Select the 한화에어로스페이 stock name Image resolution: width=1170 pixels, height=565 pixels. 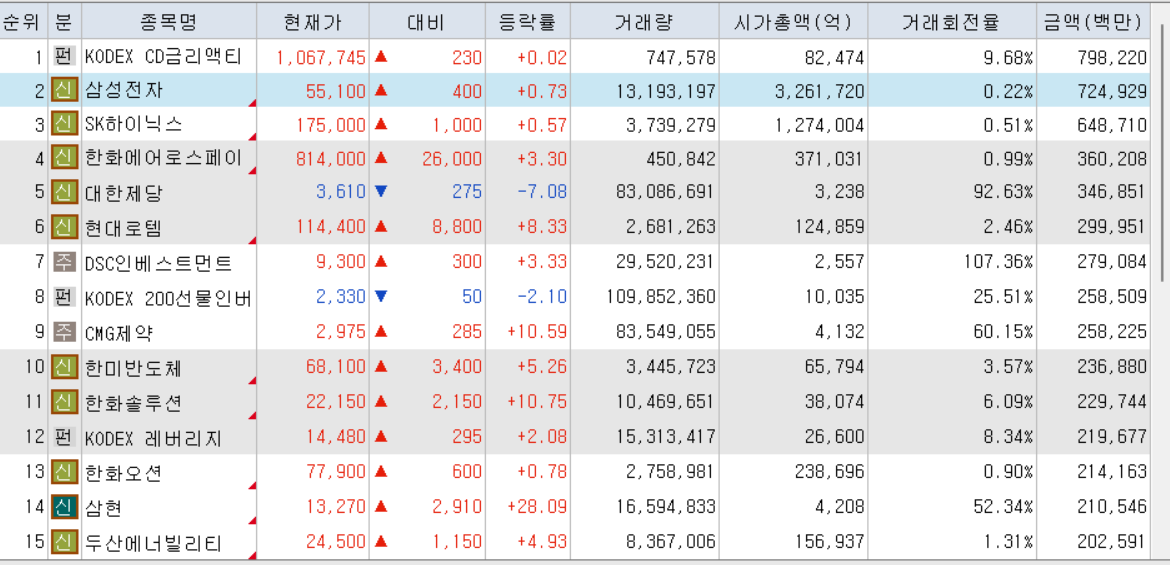pos(163,159)
